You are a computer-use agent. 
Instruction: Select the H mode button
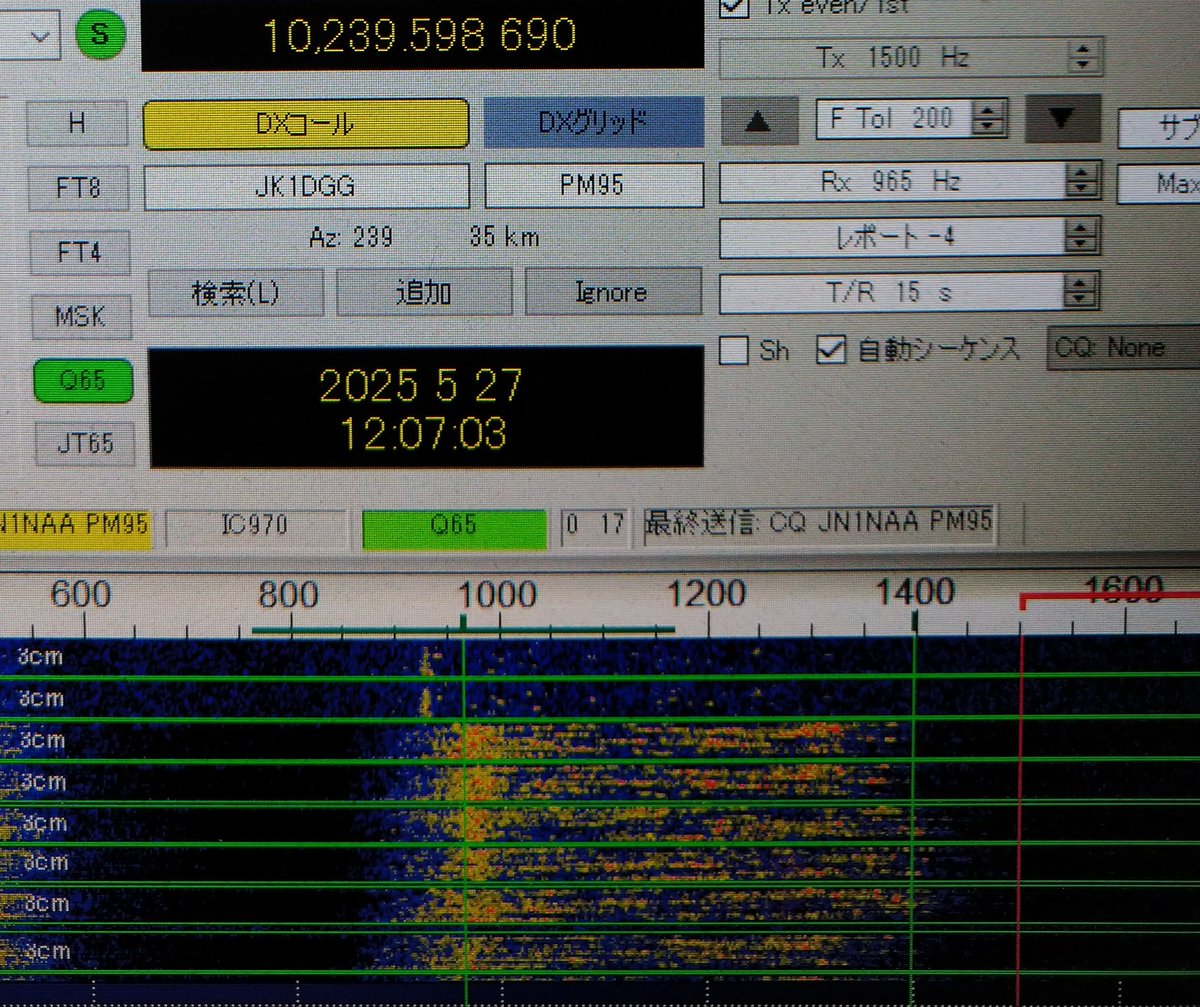(x=77, y=124)
